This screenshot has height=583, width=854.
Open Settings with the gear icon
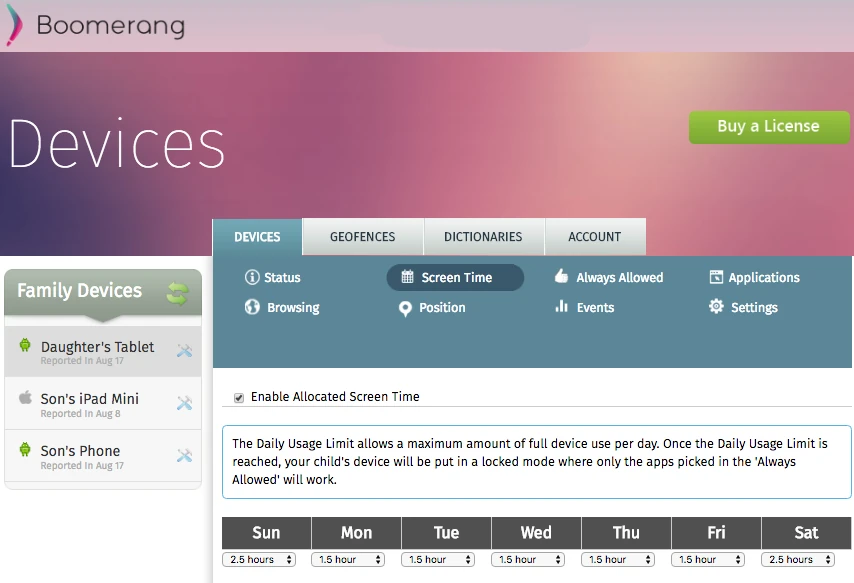(715, 308)
